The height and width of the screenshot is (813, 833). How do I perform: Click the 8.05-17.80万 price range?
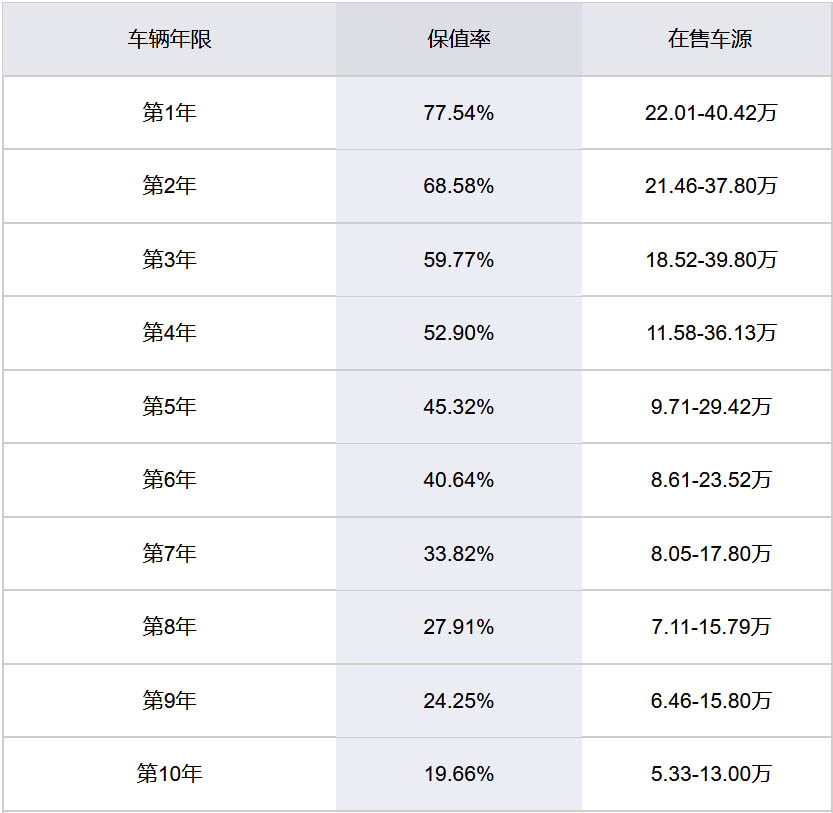coord(710,553)
